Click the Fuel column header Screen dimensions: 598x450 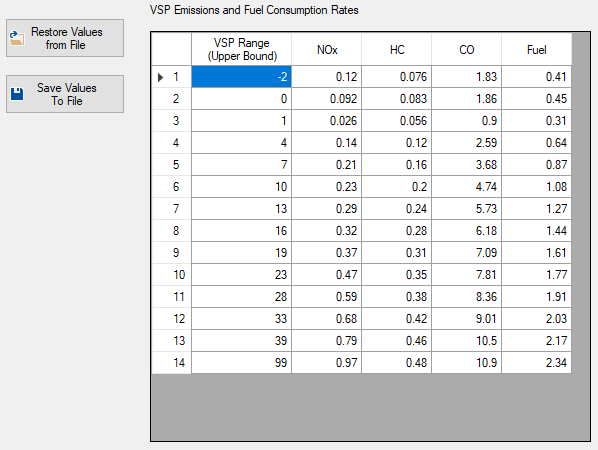[537, 49]
